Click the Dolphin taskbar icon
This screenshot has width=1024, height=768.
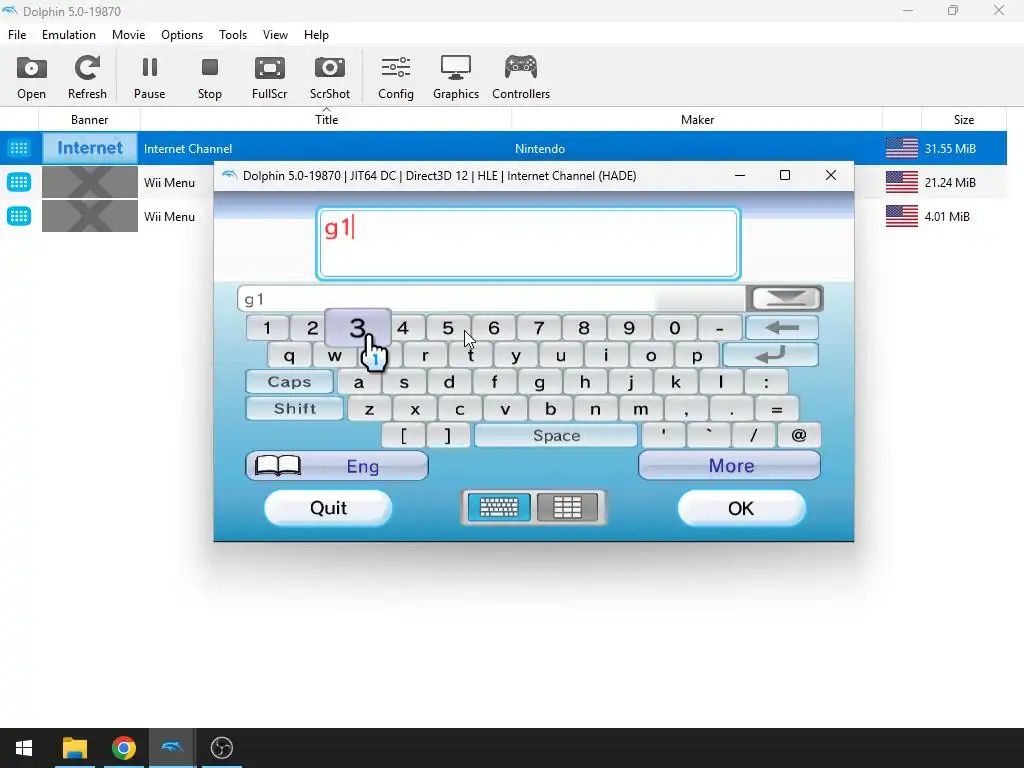click(x=172, y=748)
